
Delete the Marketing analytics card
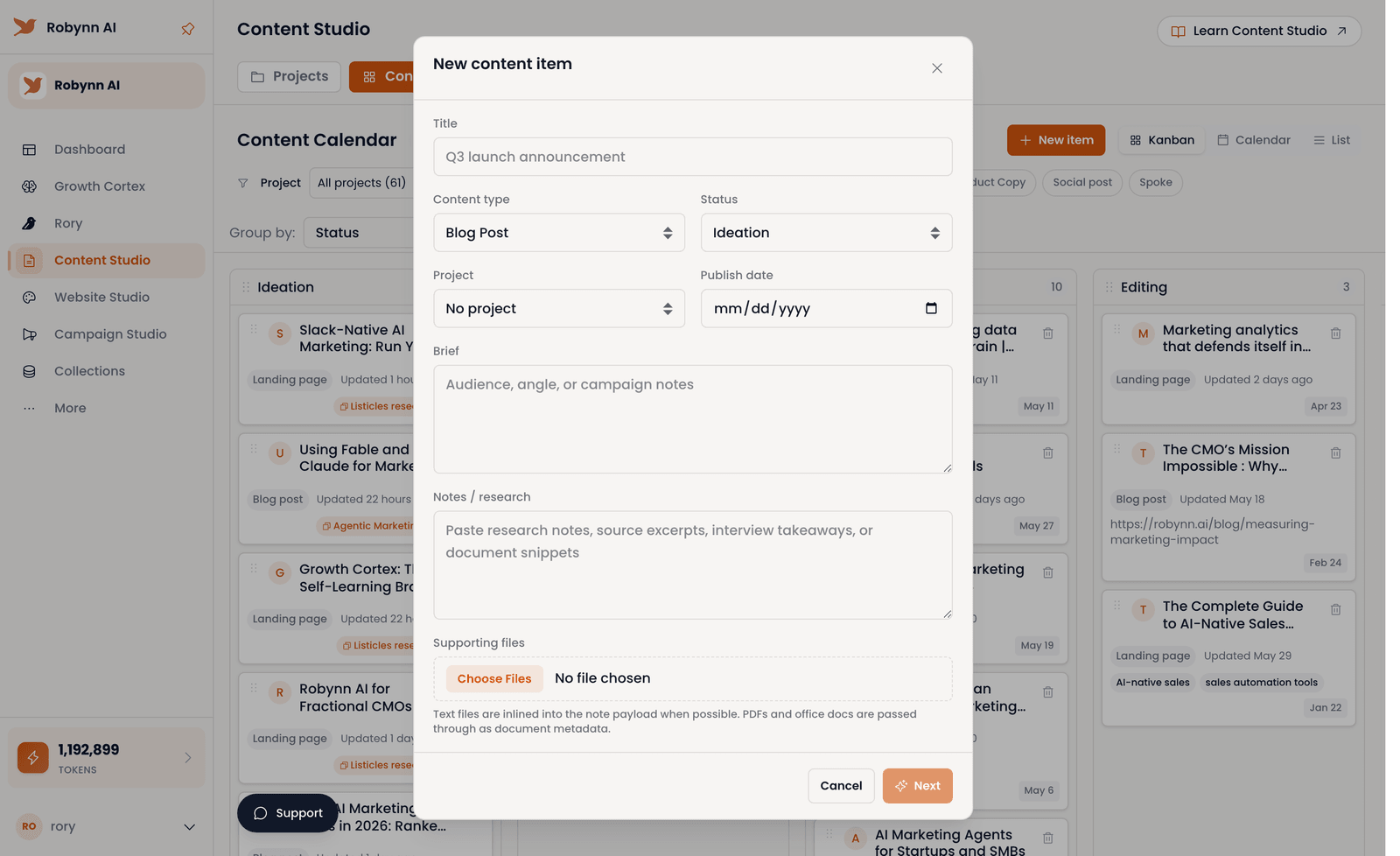(1335, 333)
